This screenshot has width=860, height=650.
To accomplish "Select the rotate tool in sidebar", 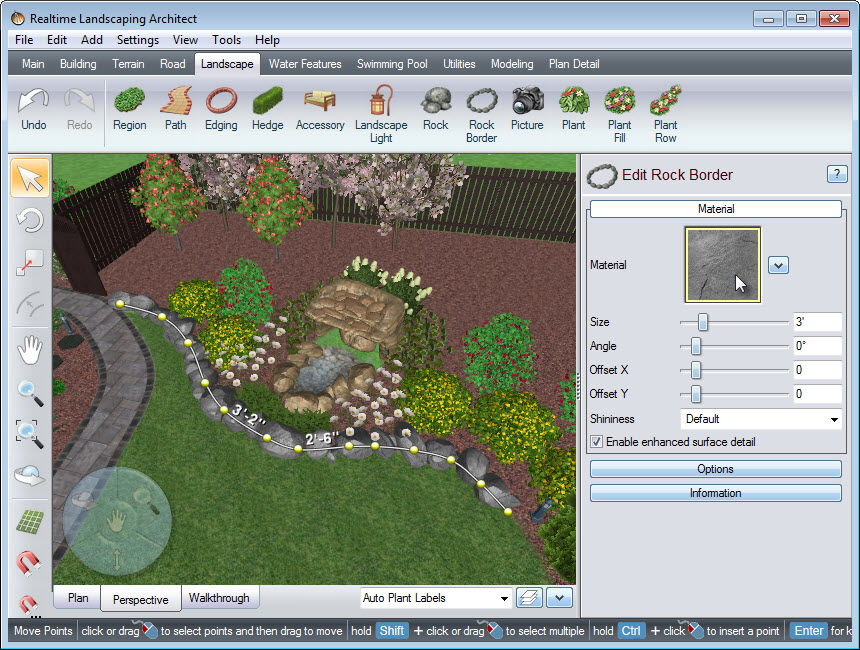I will tap(30, 221).
